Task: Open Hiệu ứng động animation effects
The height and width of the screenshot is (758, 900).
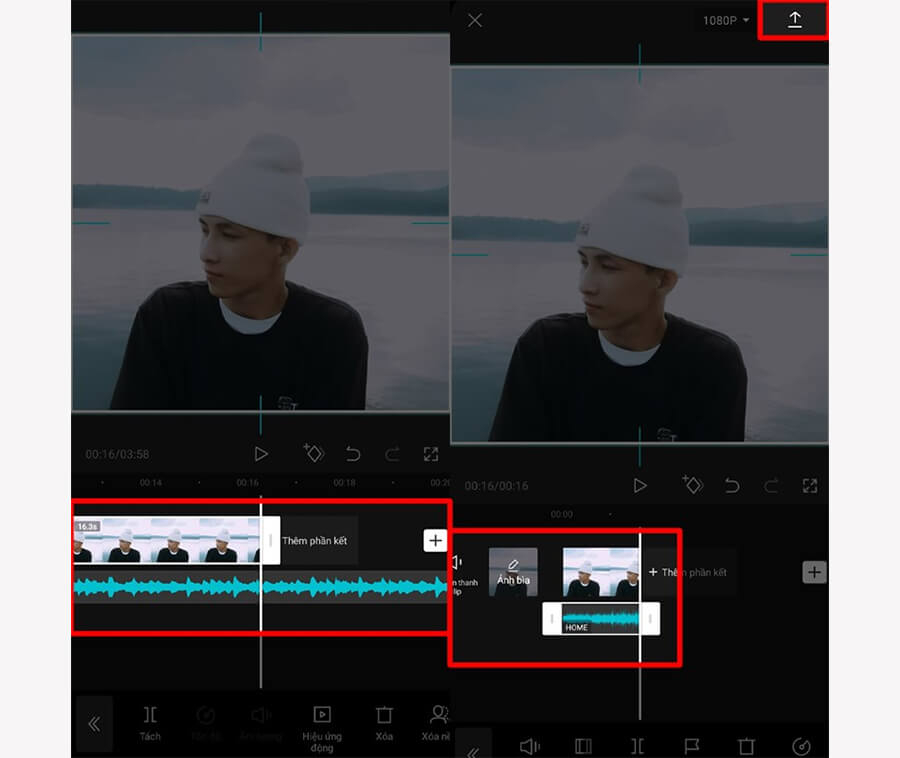Action: coord(322,718)
